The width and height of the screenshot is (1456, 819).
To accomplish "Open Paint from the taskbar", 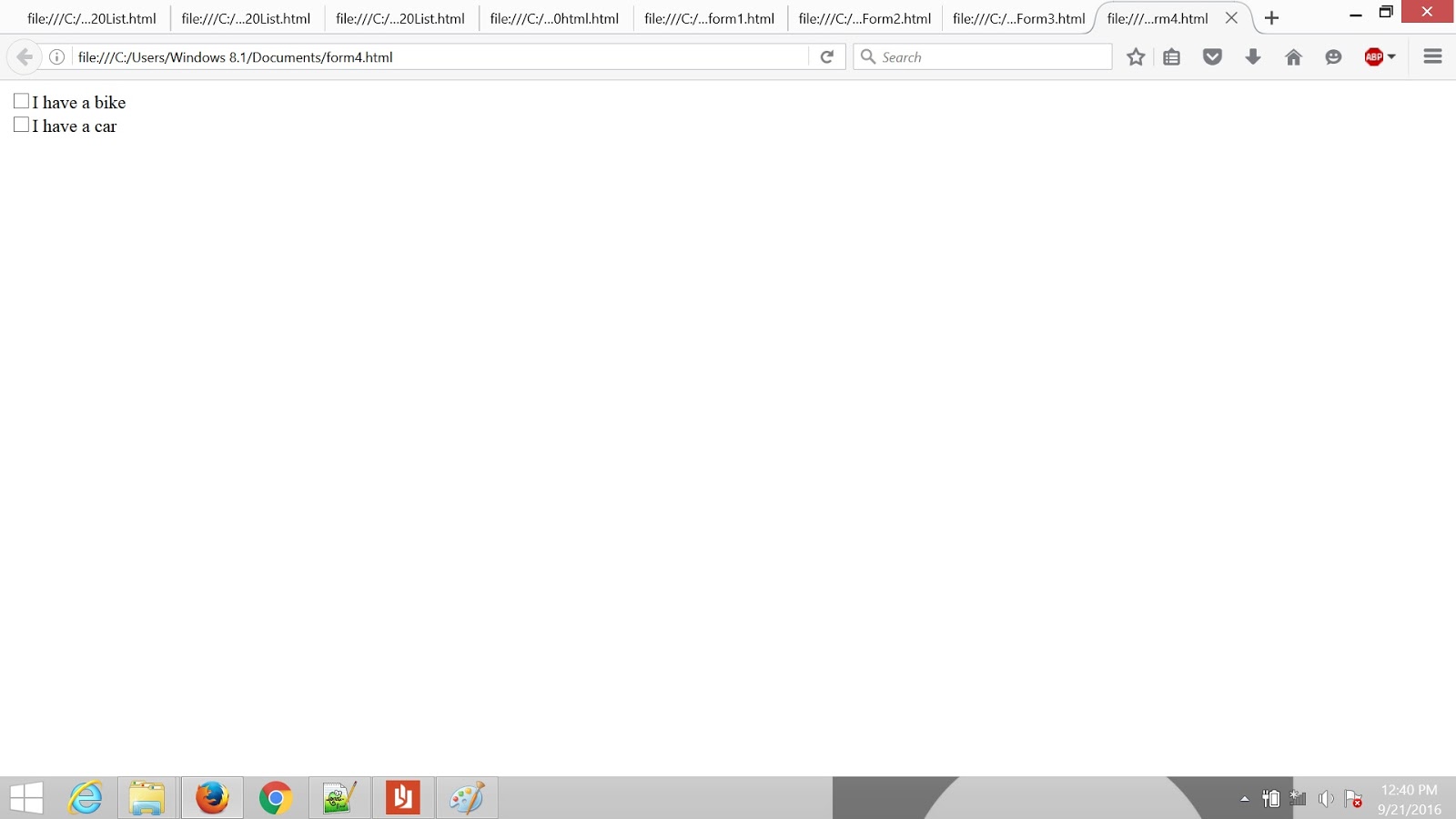I will [467, 798].
